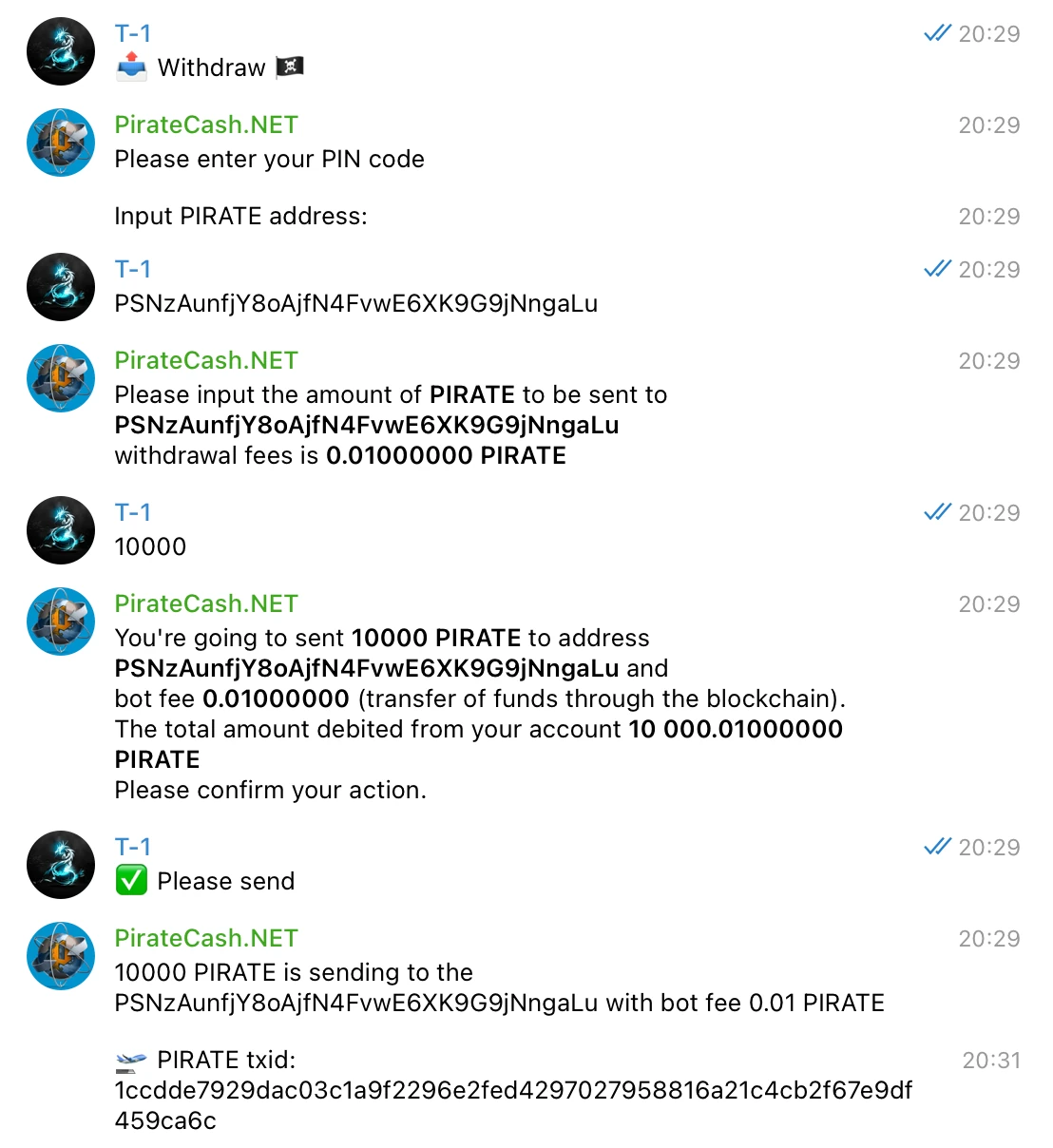1053x1148 pixels.
Task: Click read receipt checkmarks on Withdraw message
Action: pos(937,33)
